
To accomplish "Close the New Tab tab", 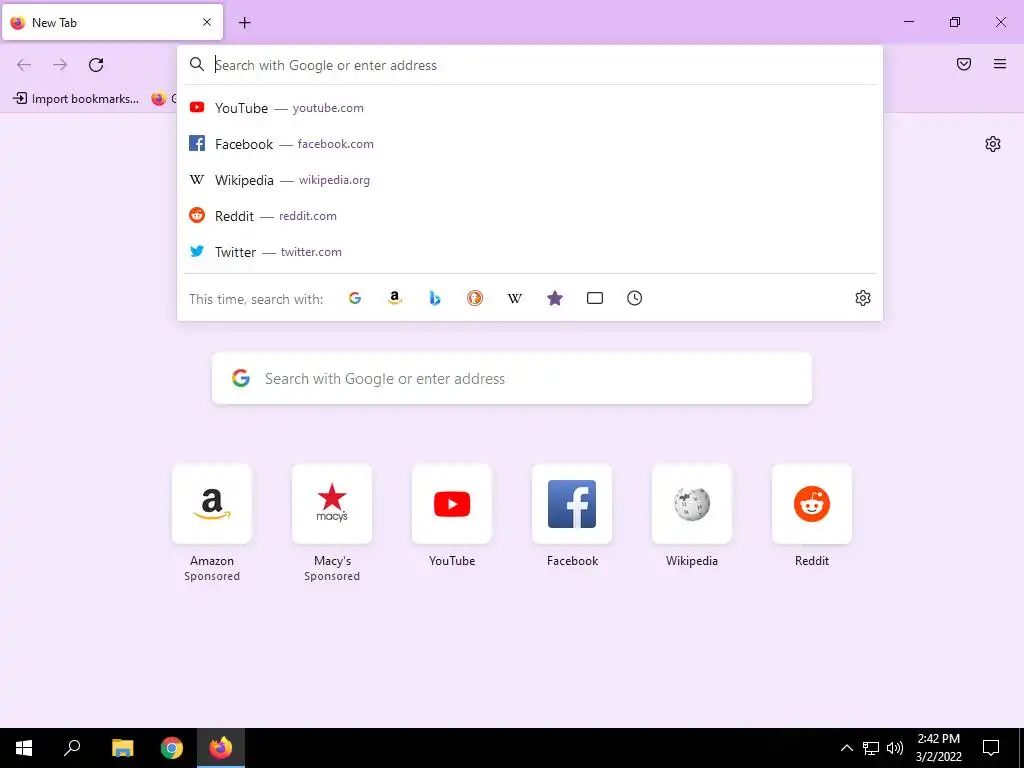I will tap(207, 22).
